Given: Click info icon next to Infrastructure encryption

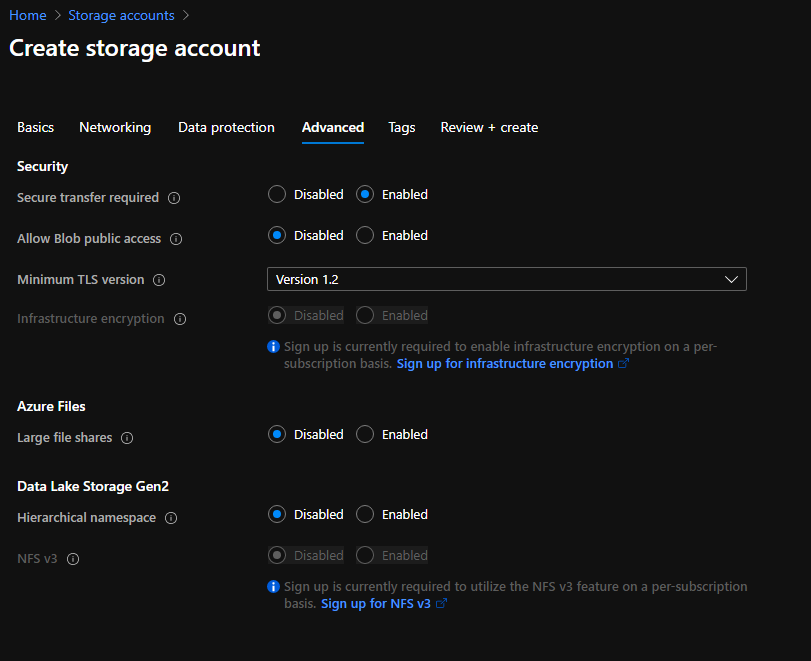Looking at the screenshot, I should tap(180, 319).
